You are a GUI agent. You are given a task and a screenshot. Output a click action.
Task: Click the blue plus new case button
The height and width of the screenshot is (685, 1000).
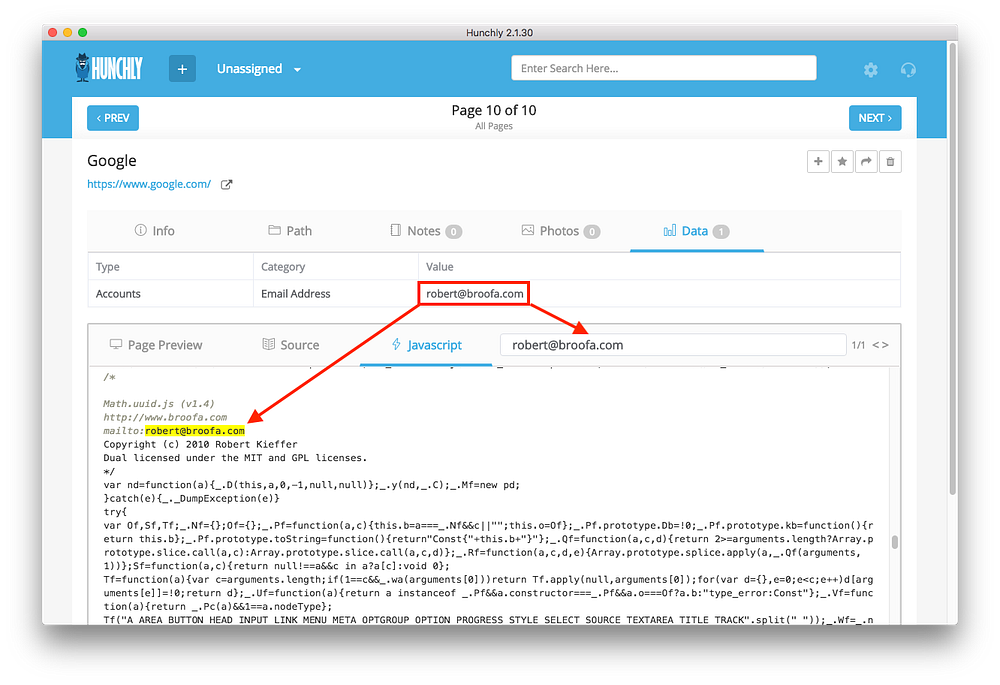tap(182, 69)
